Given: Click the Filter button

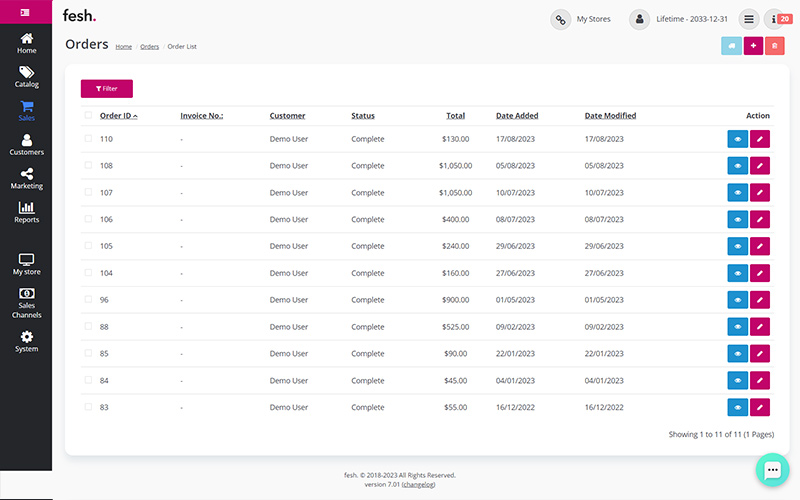Looking at the screenshot, I should click(x=106, y=89).
